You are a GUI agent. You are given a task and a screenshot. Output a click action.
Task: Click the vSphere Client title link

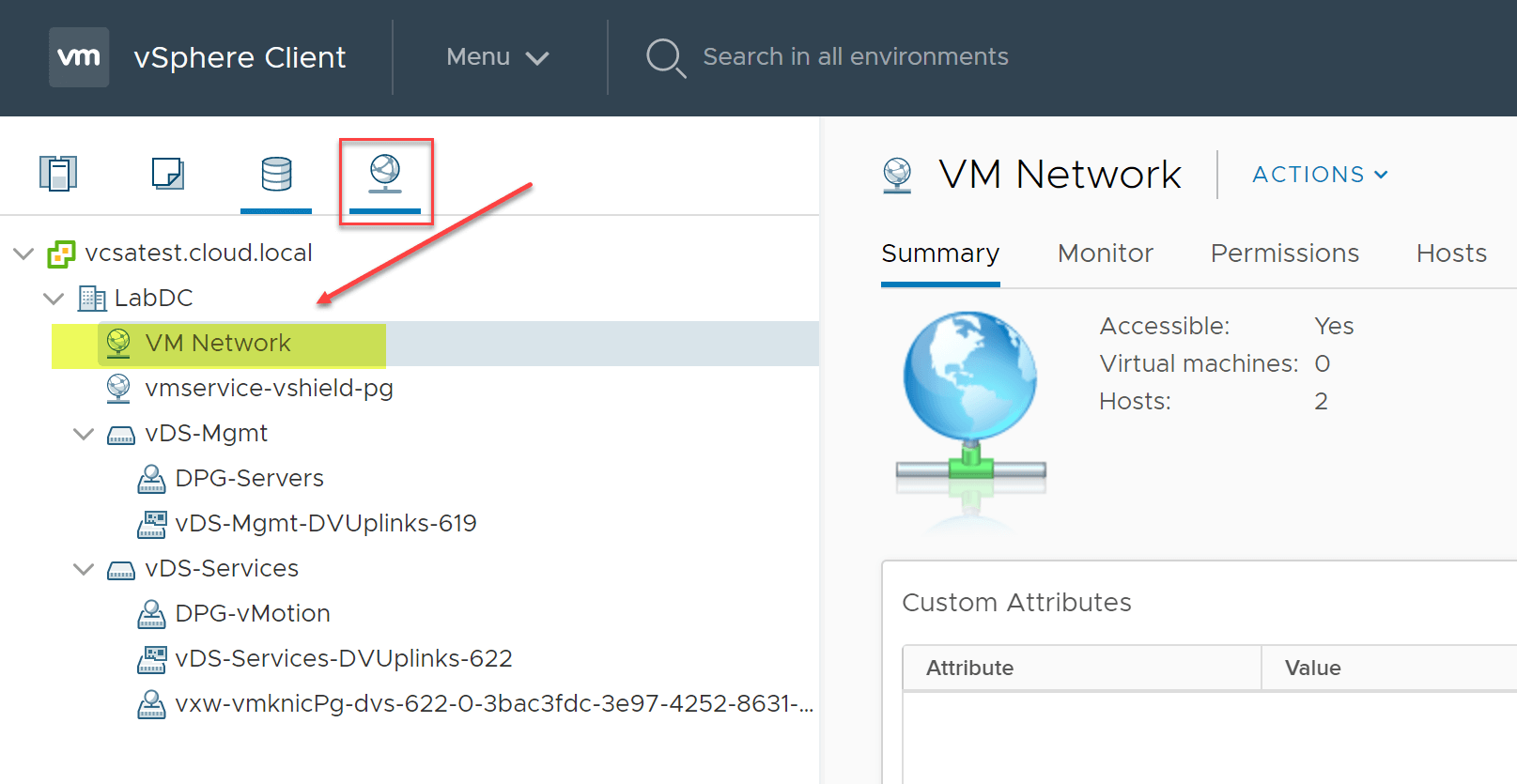click(x=240, y=57)
